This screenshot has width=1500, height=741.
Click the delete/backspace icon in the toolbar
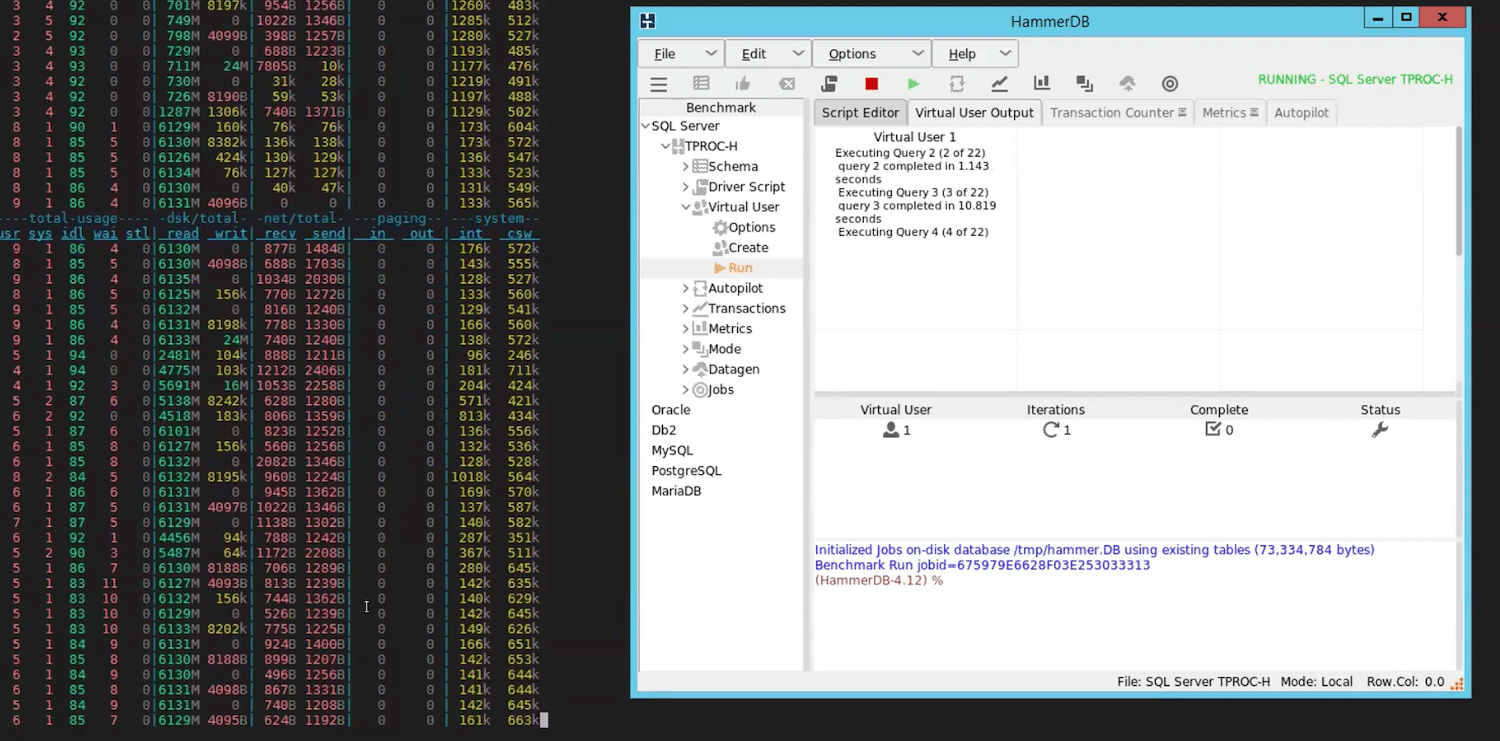787,84
